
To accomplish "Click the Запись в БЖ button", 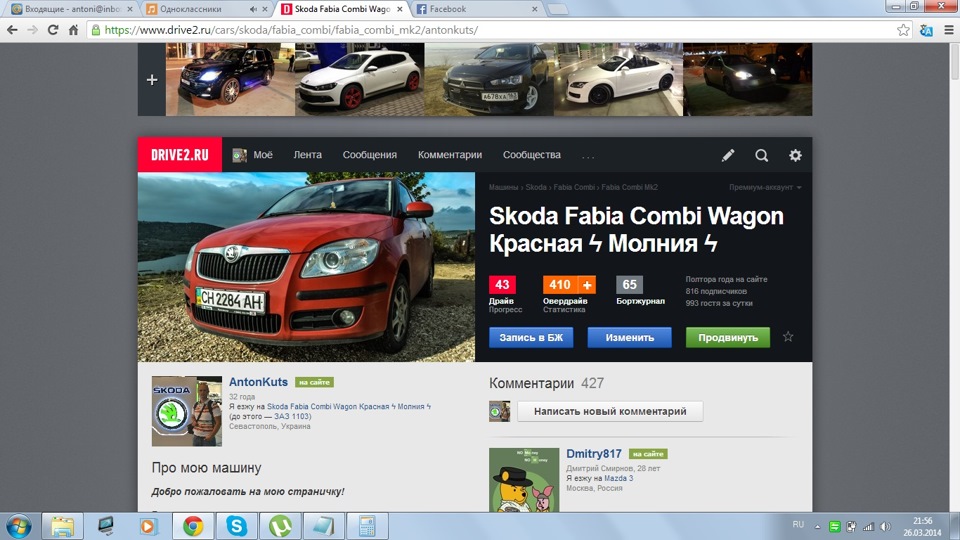I will click(x=531, y=337).
